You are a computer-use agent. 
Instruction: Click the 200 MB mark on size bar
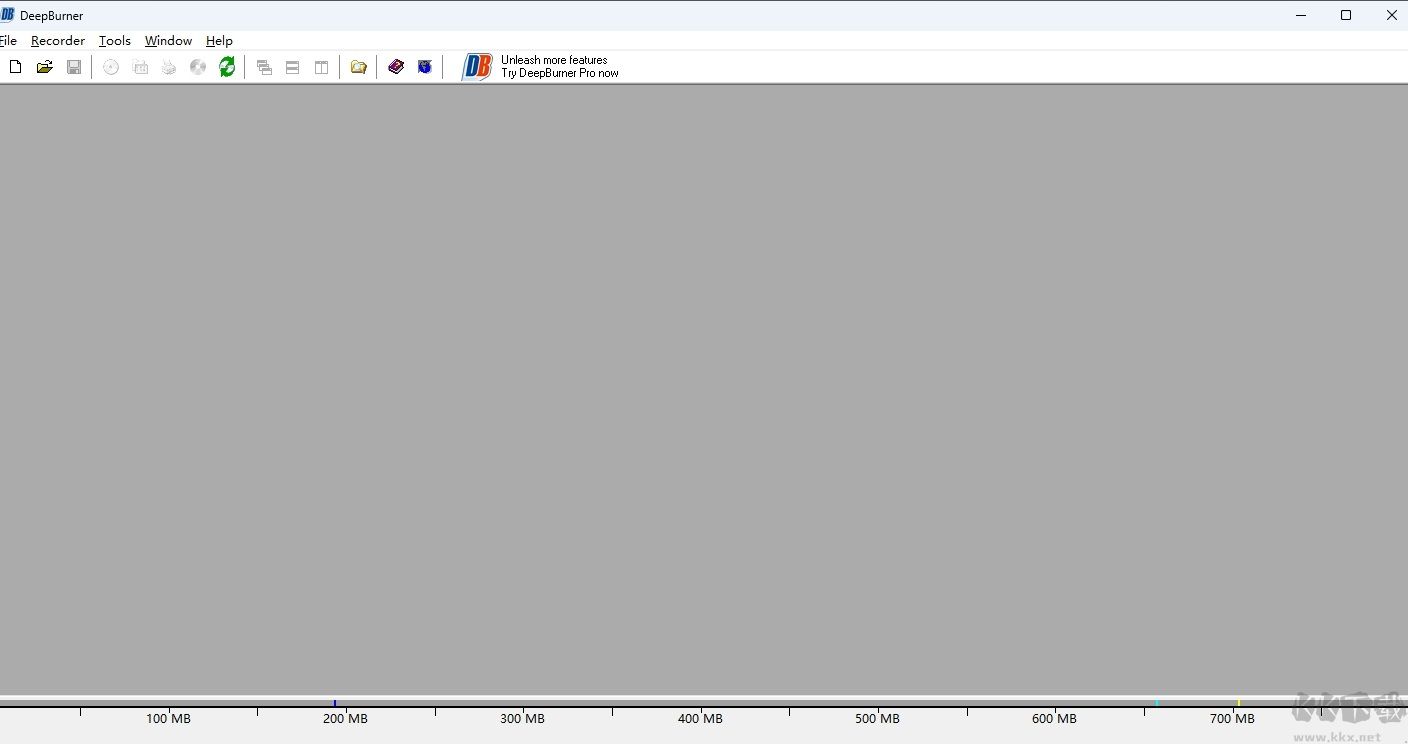pyautogui.click(x=345, y=719)
